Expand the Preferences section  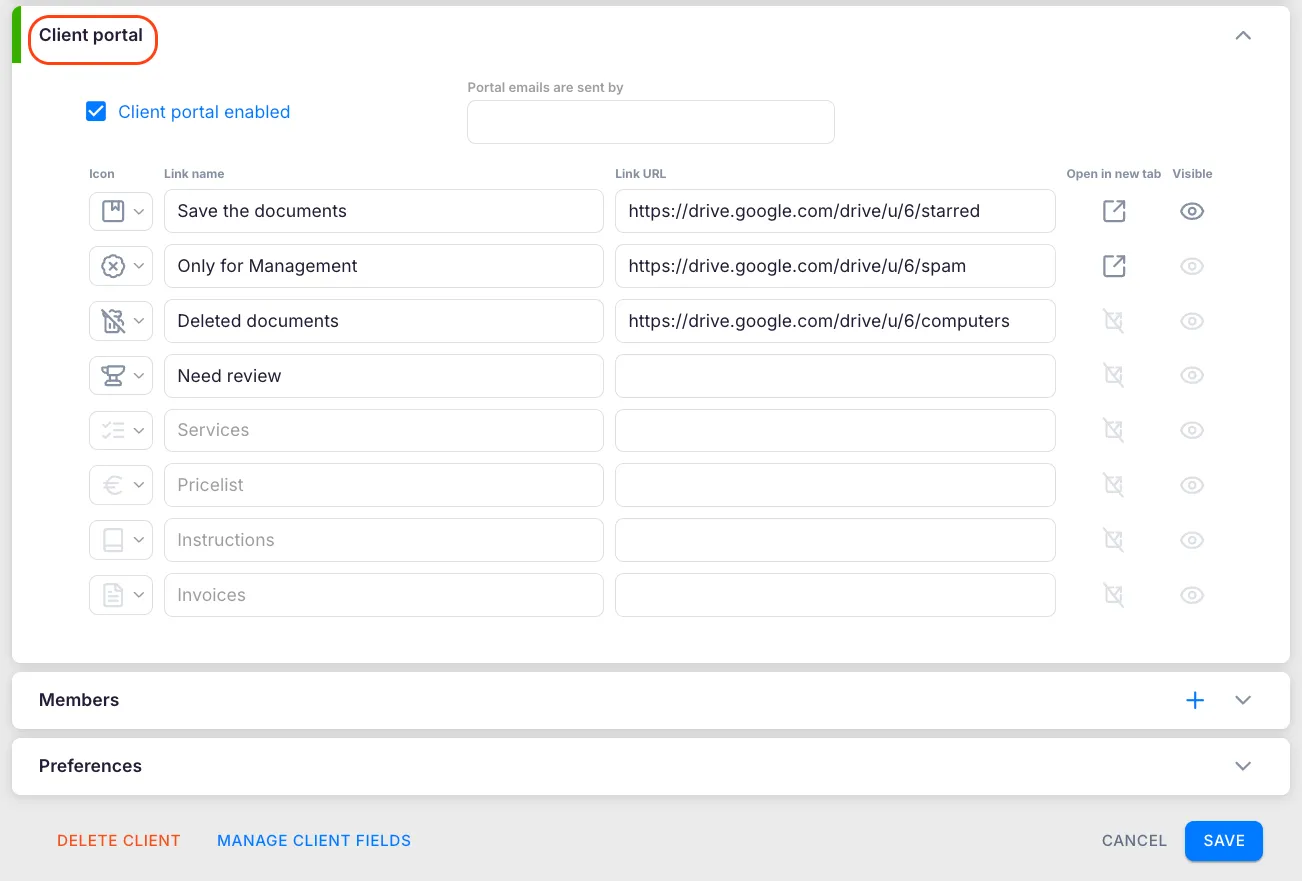coord(1243,766)
